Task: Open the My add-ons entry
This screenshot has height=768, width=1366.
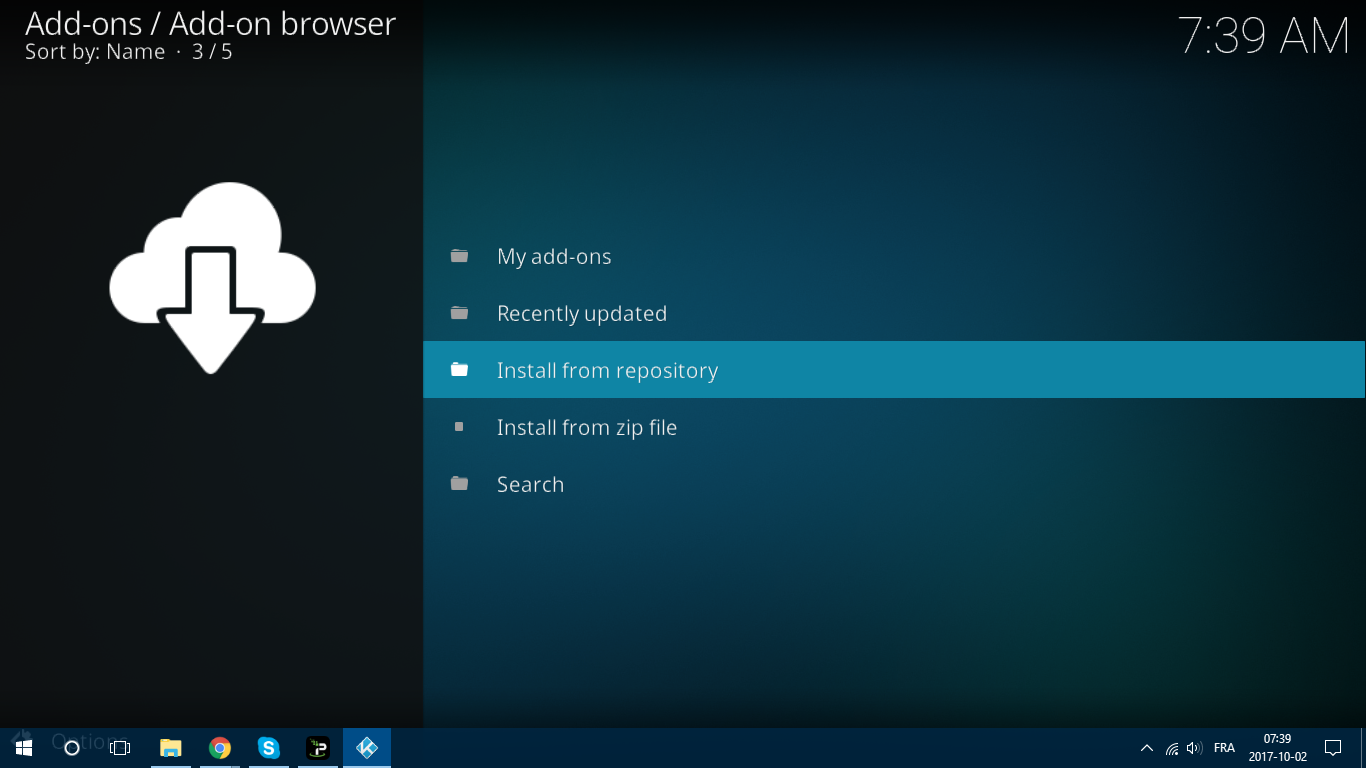Action: click(x=554, y=256)
